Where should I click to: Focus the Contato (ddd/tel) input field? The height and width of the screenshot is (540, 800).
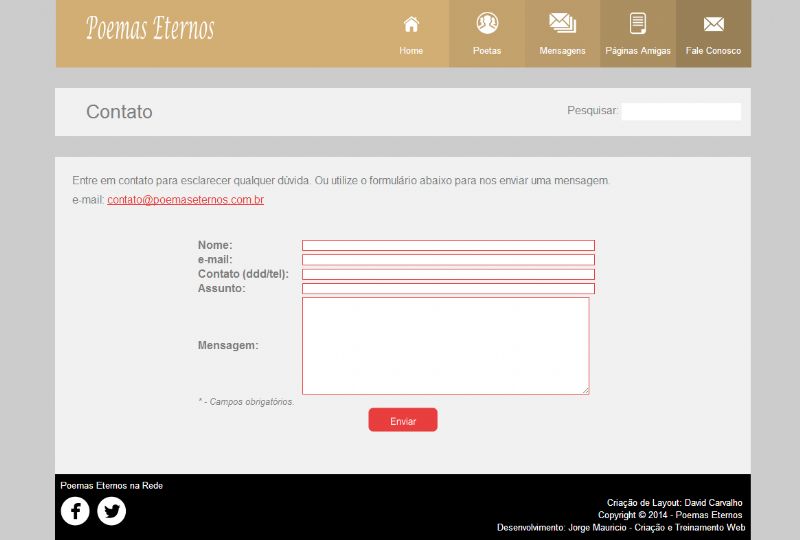448,274
